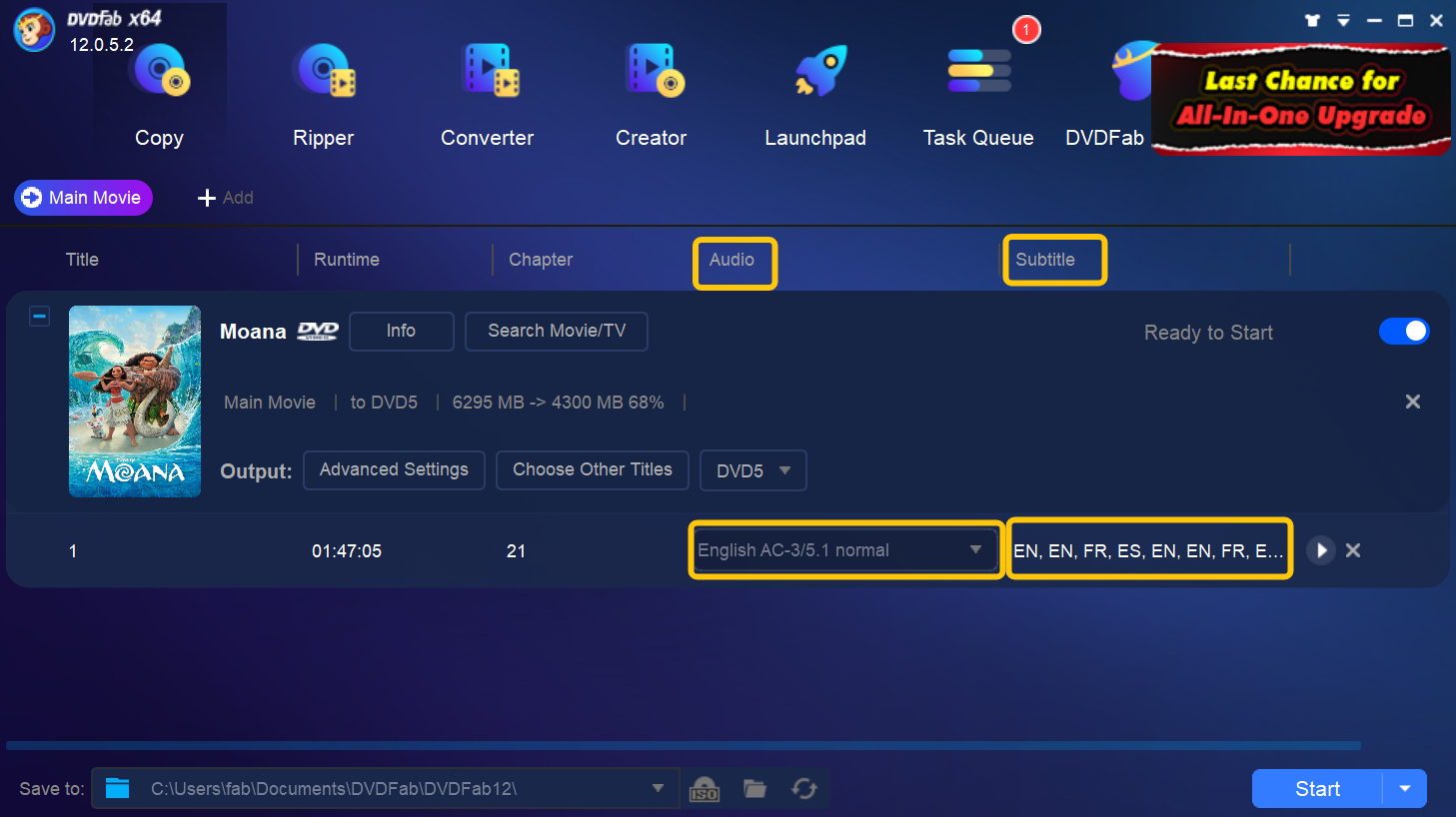
Task: Click the DVDFab monkey logo
Action: pyautogui.click(x=34, y=29)
